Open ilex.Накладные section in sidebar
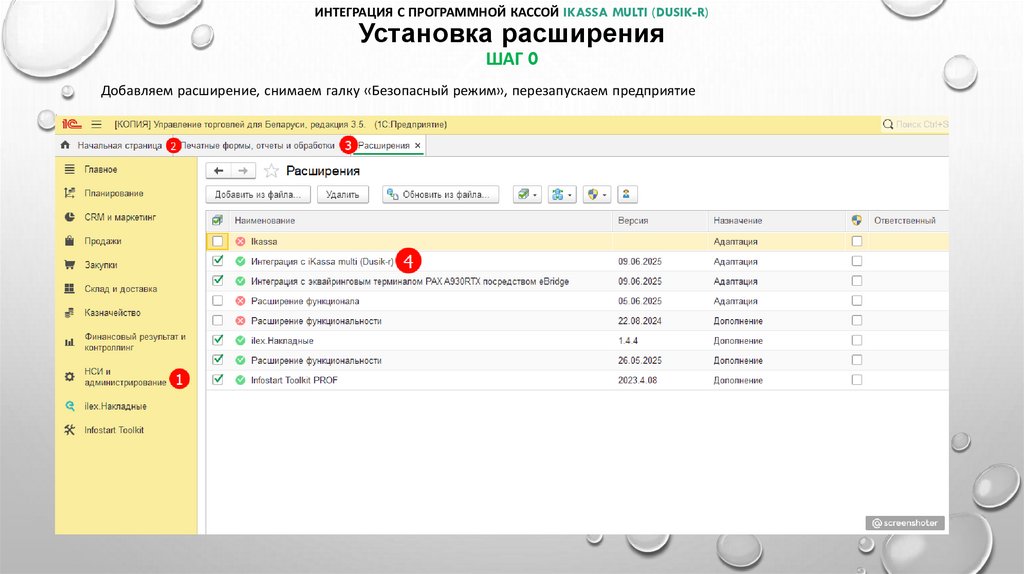 tap(115, 406)
